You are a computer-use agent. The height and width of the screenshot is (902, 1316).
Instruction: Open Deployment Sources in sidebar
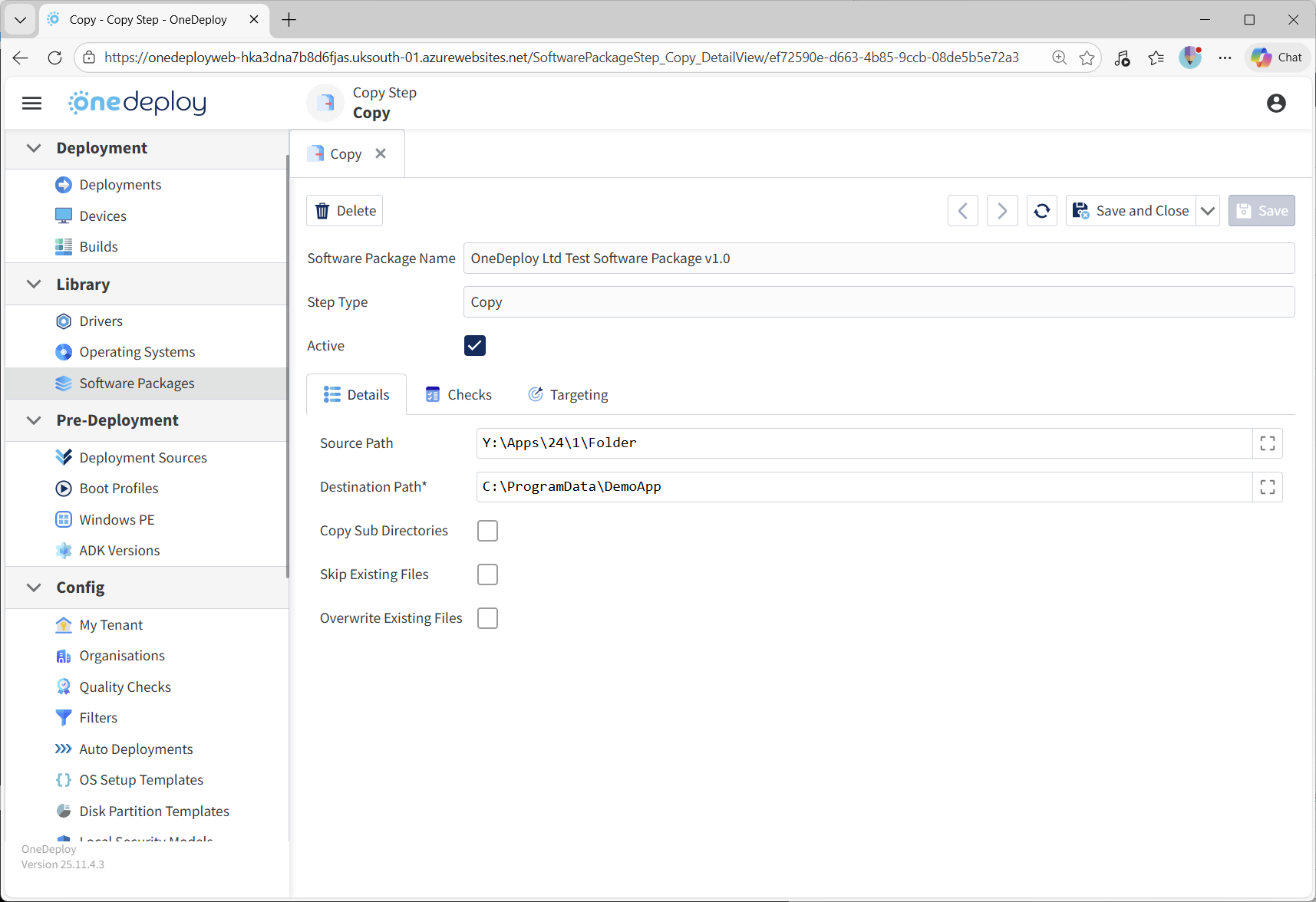tap(143, 458)
